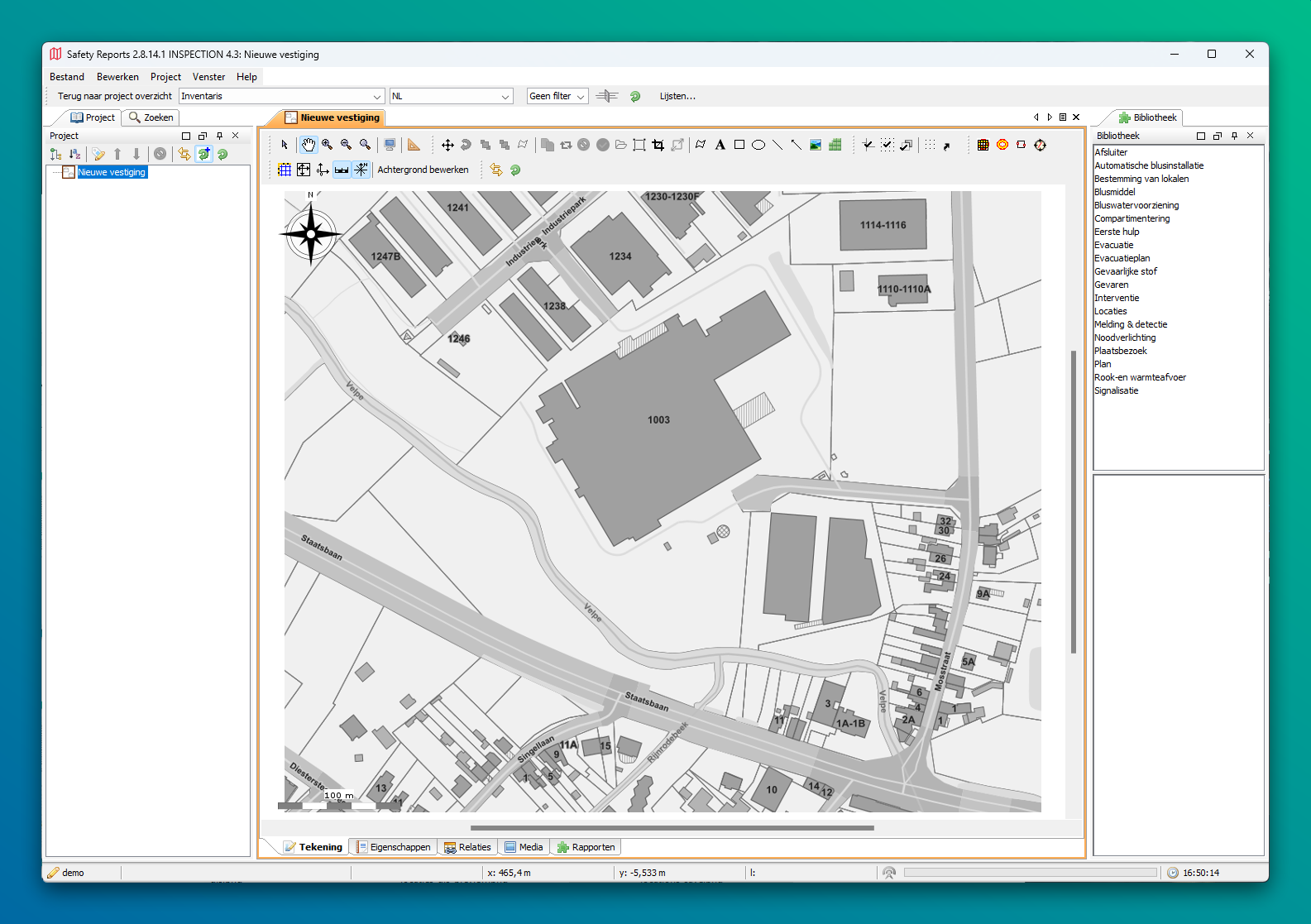Open the NL language dropdown
1311x924 pixels.
pos(451,96)
